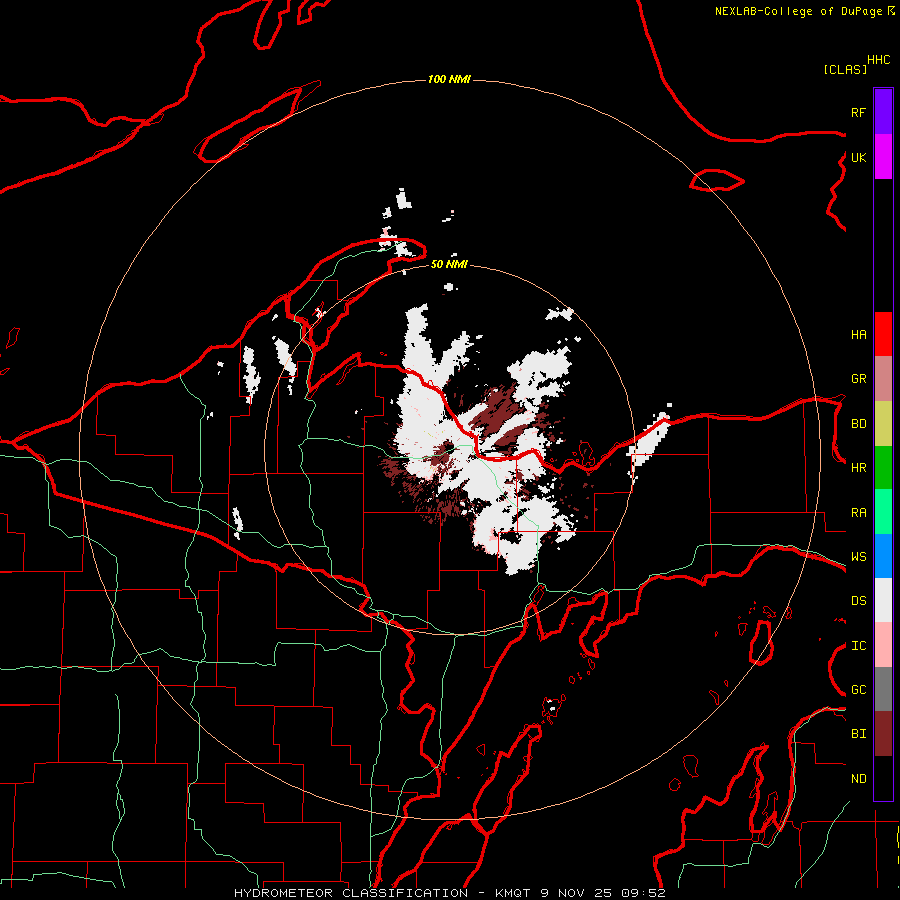Click the KMQT station identifier in caption
Viewport: 900px width, 900px height.
coord(513,893)
